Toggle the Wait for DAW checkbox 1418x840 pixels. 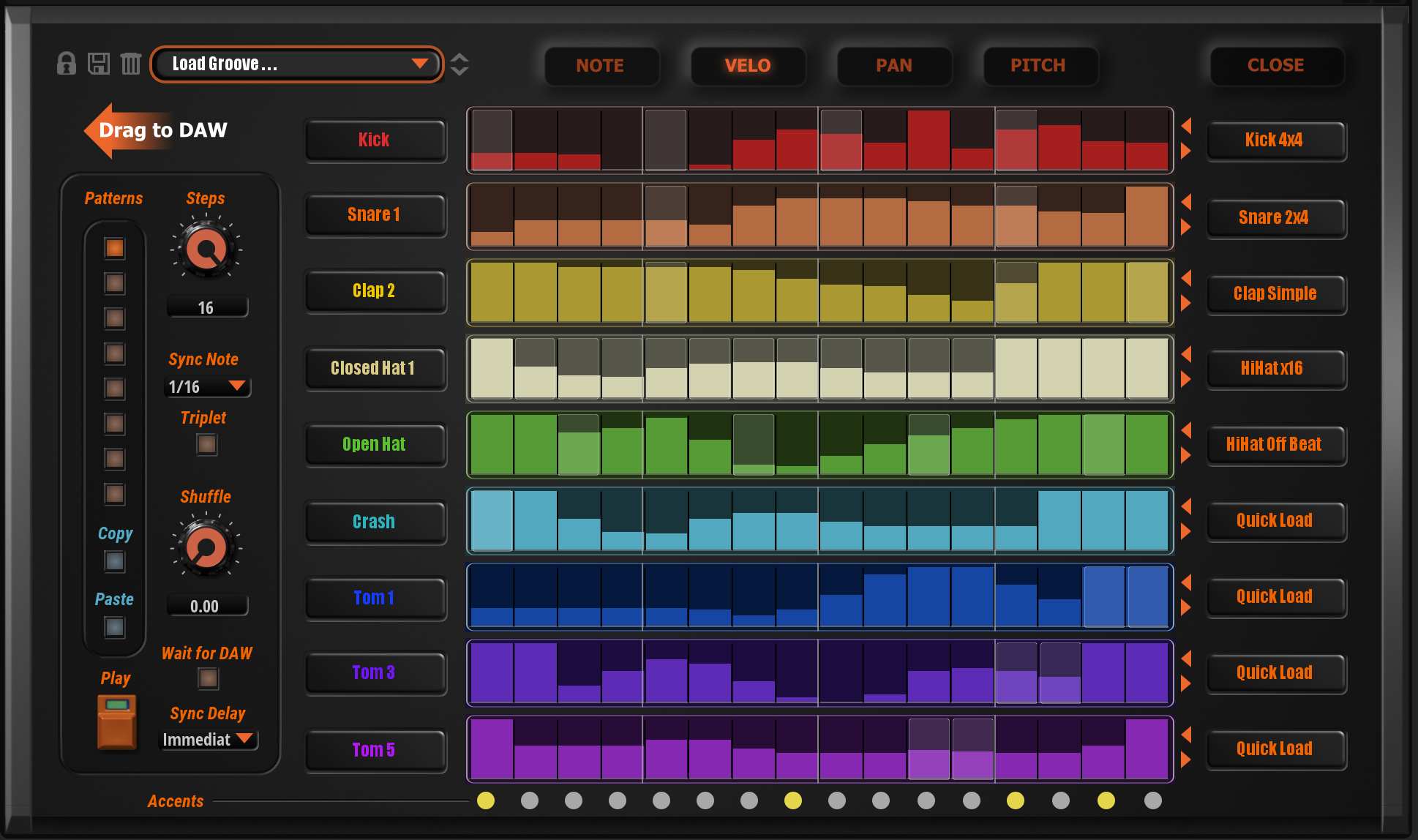[x=208, y=679]
